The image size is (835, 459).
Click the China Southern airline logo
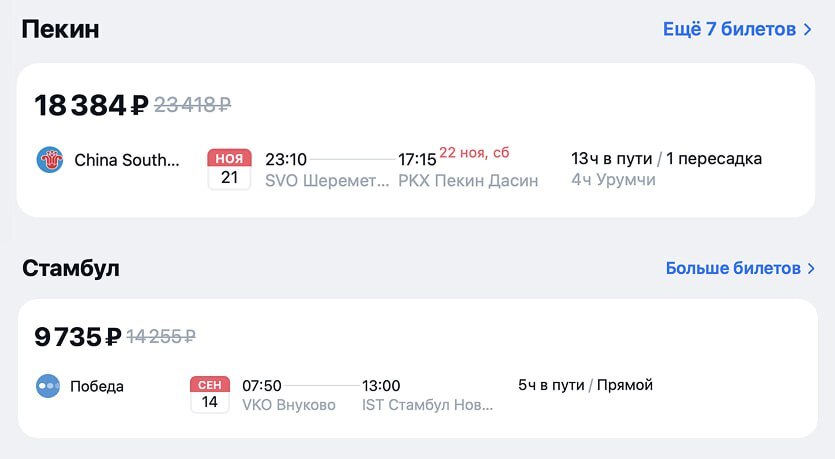50,160
